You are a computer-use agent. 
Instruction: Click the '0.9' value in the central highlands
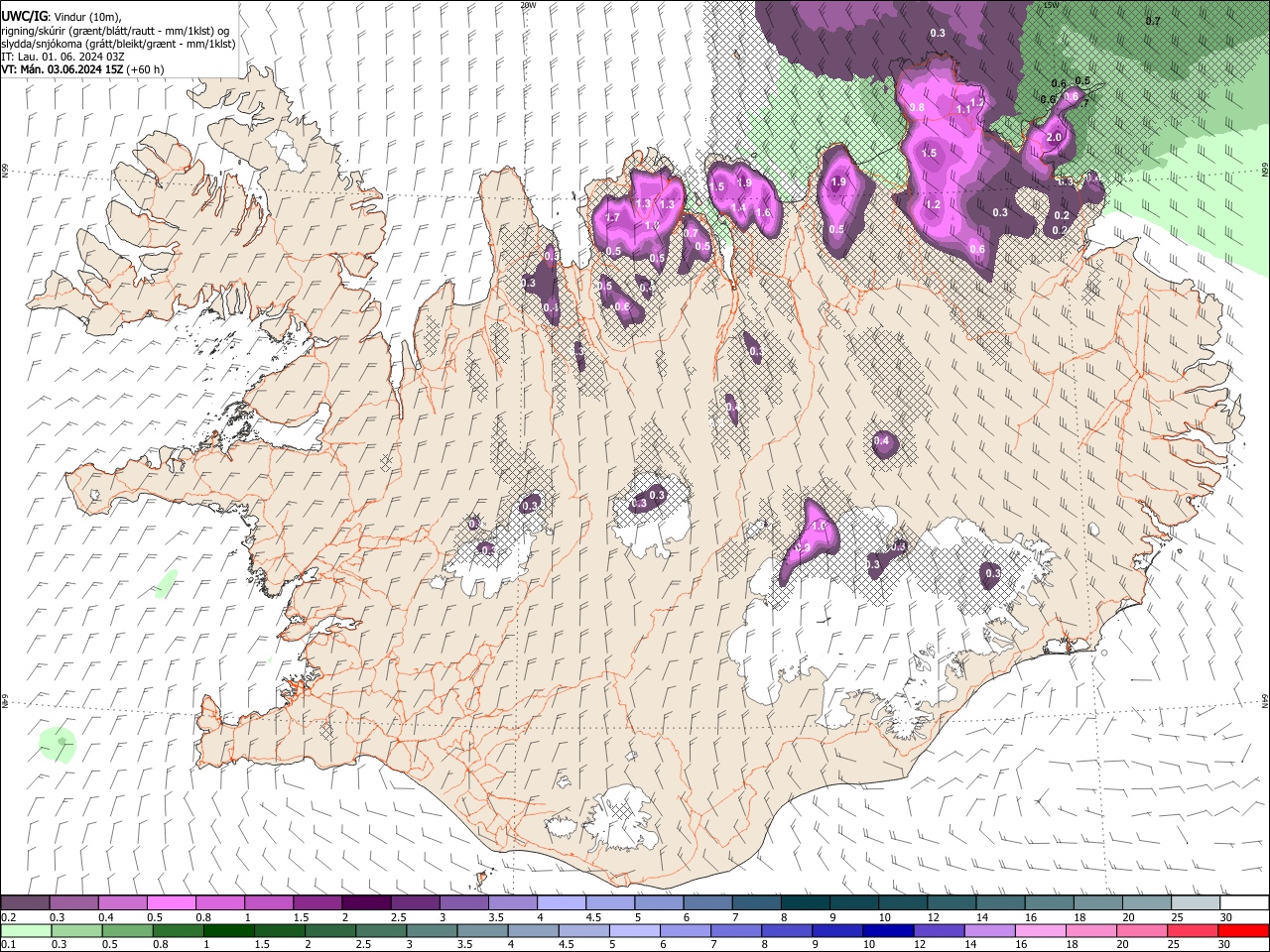pyautogui.click(x=803, y=547)
